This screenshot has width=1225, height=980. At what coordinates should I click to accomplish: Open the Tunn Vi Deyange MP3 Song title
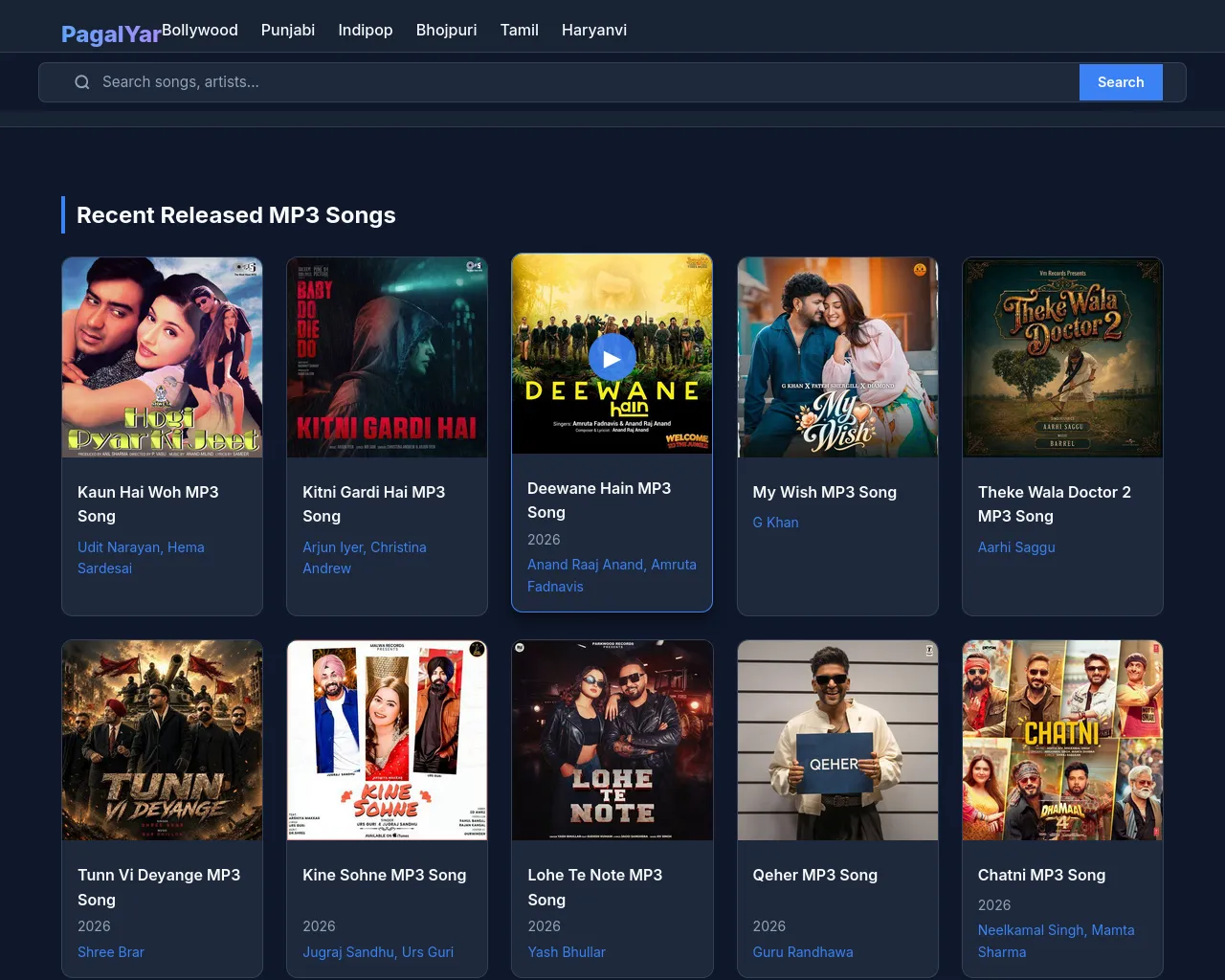[159, 887]
